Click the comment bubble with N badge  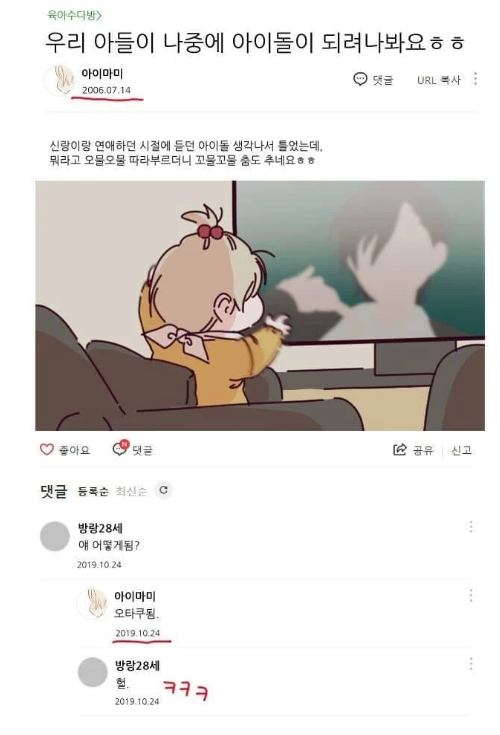[x=120, y=448]
